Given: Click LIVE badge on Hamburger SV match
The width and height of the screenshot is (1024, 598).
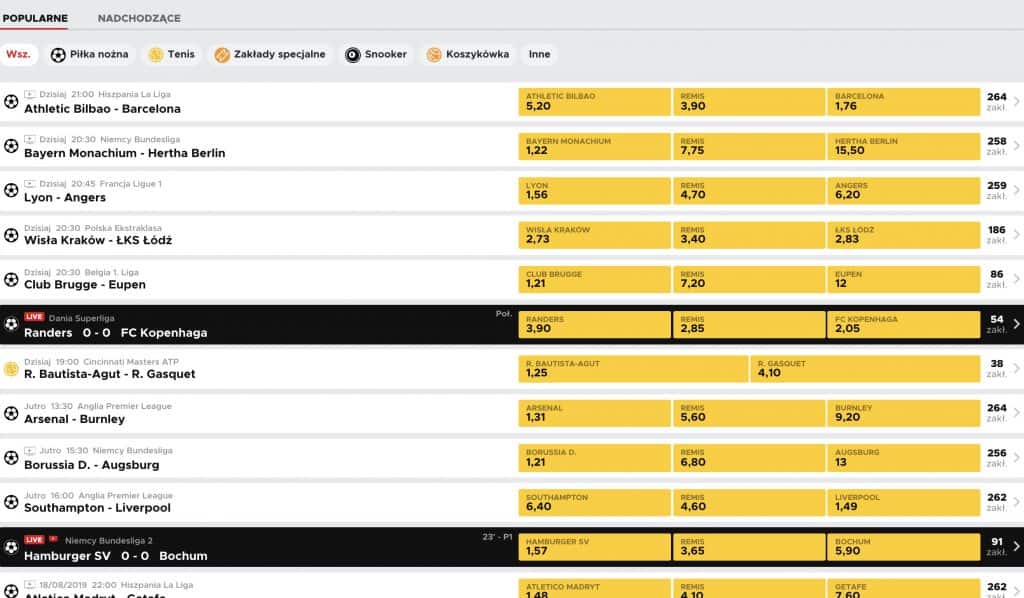Looking at the screenshot, I should 34,540.
